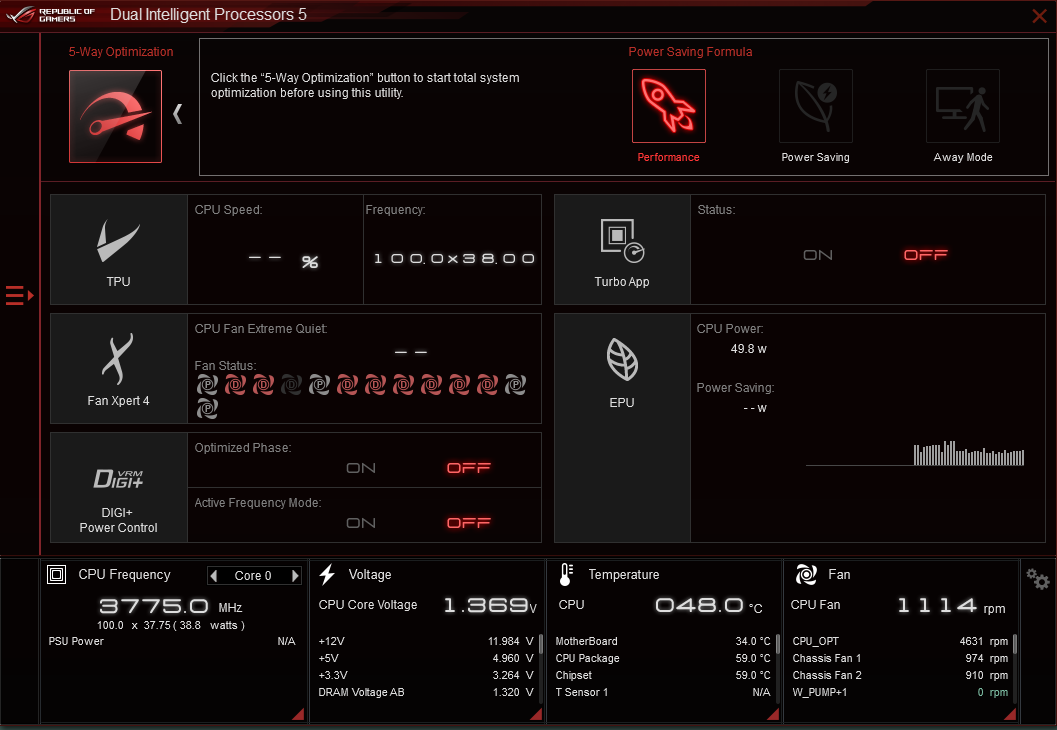Enable Optimized Phase with ON
The height and width of the screenshot is (730, 1057).
(361, 468)
